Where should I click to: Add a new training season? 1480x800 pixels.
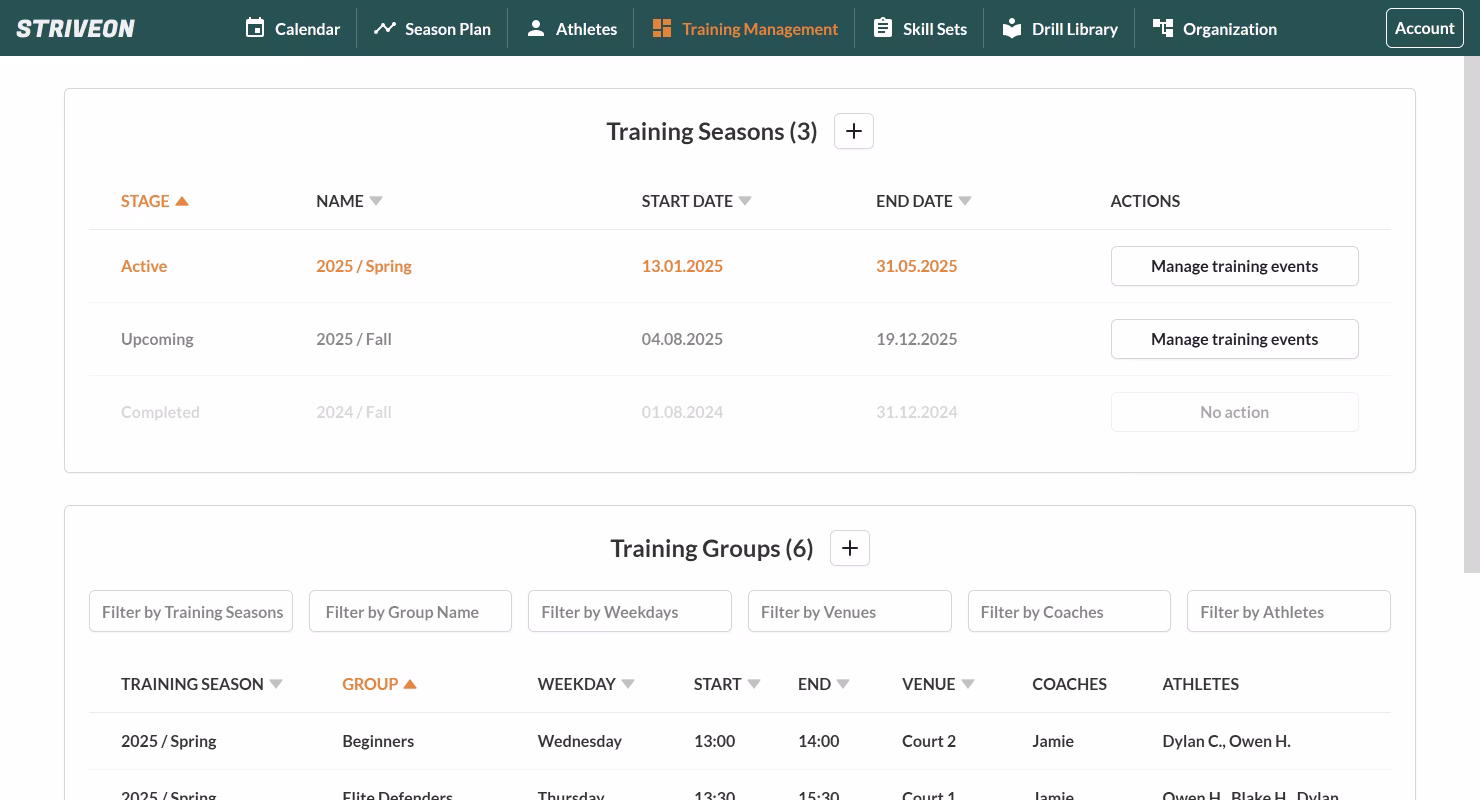click(853, 131)
